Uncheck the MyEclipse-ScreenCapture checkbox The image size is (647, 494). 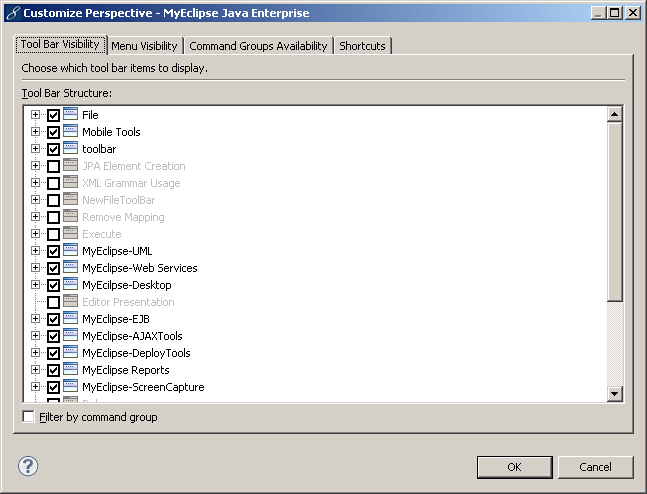point(53,388)
